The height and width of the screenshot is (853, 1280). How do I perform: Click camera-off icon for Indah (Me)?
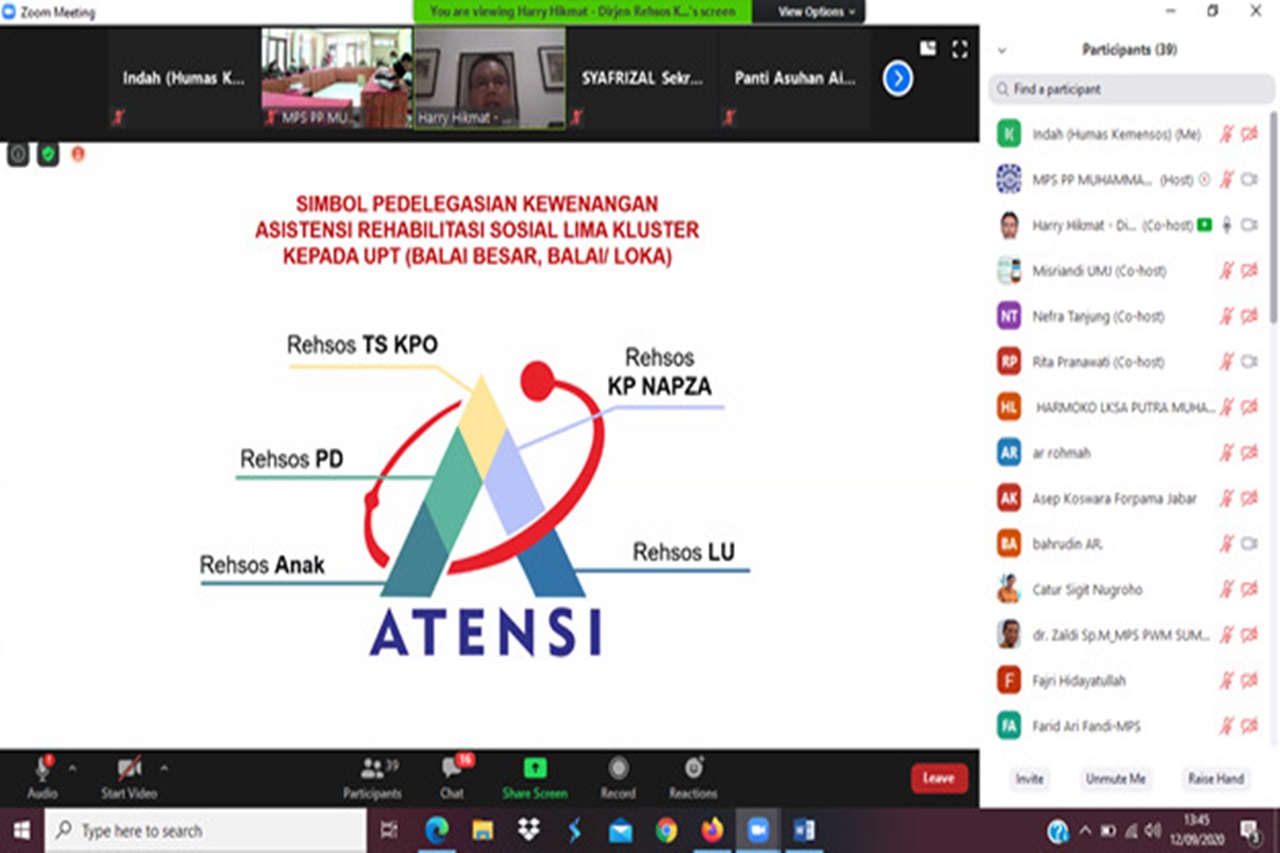[1249, 134]
